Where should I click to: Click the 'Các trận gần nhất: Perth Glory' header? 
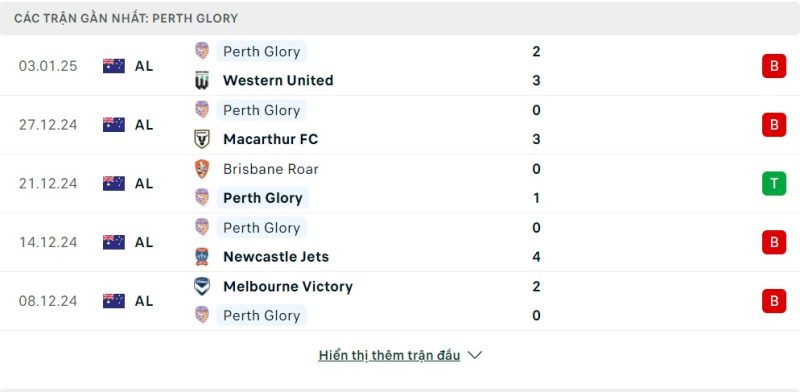[x=126, y=18]
